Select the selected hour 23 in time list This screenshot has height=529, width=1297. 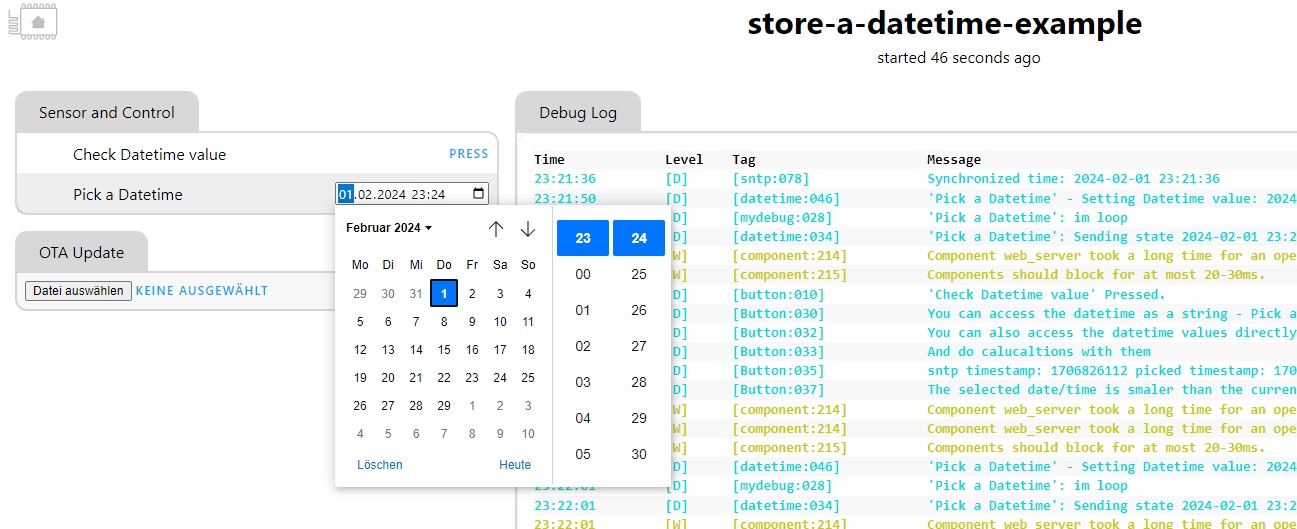coord(583,238)
